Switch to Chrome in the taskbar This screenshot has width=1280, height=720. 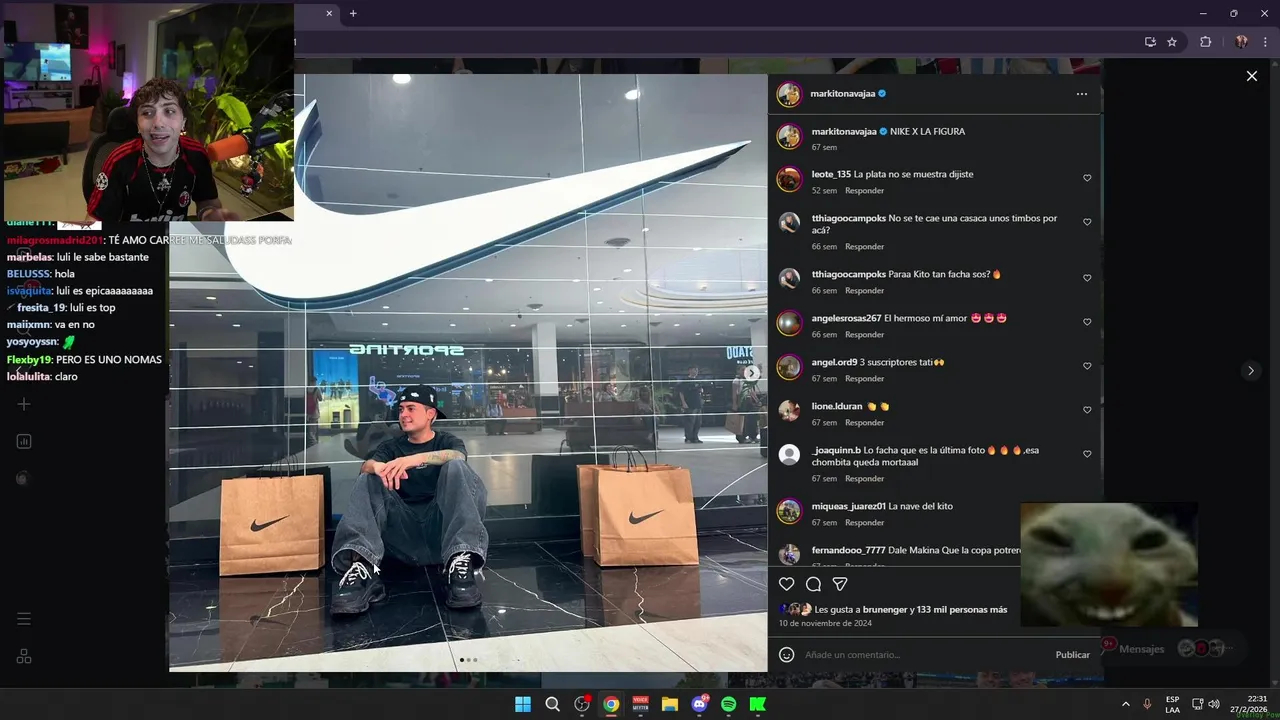(x=611, y=704)
